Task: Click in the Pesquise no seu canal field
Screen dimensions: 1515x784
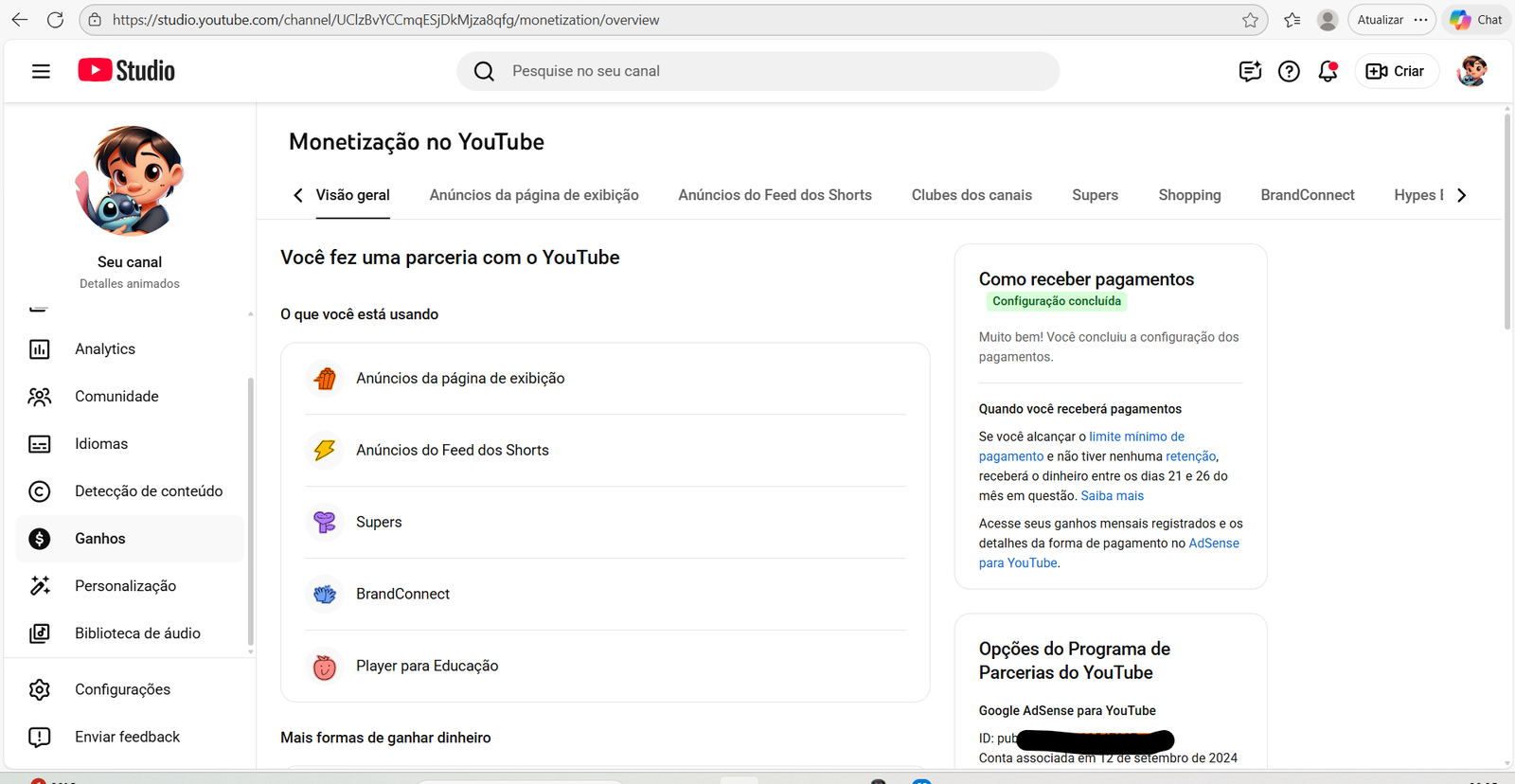Action: (757, 71)
